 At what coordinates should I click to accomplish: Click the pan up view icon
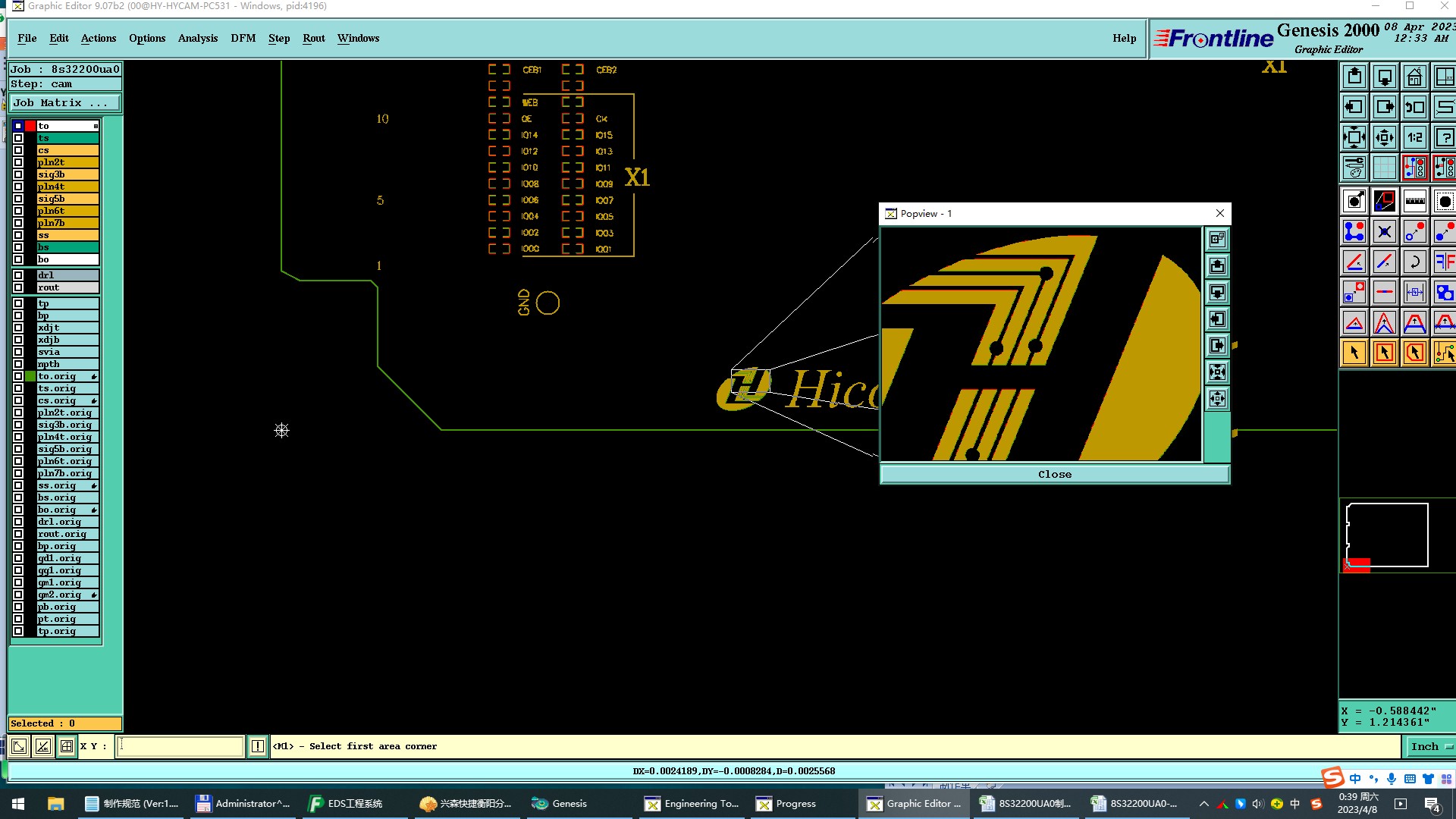point(1354,77)
